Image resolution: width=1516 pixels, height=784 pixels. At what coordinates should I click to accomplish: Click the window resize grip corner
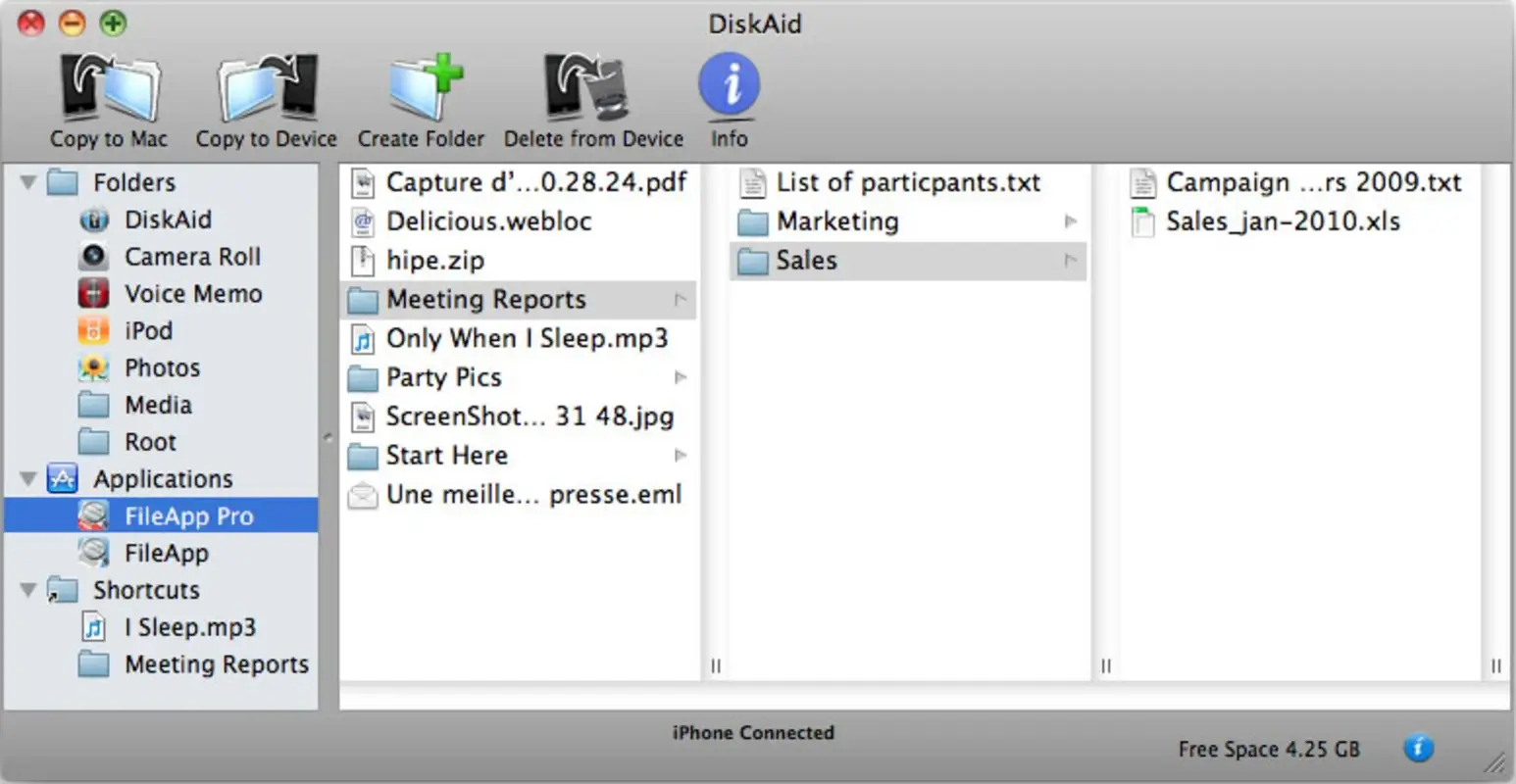click(1494, 761)
